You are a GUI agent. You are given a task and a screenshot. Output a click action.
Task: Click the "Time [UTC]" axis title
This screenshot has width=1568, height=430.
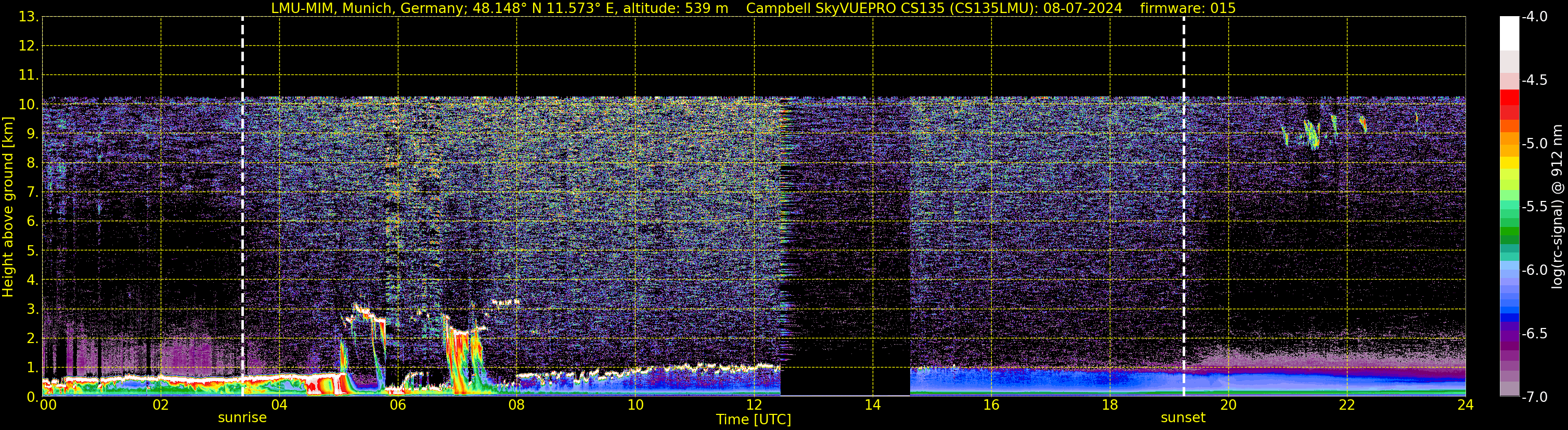click(754, 420)
